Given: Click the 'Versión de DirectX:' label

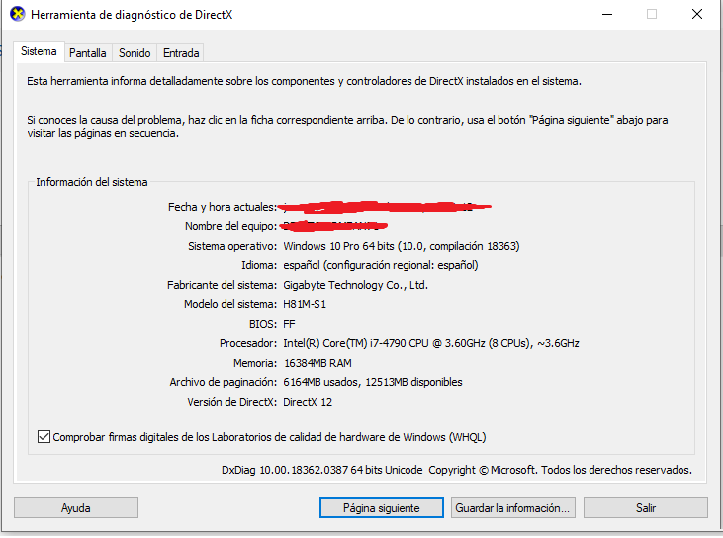Looking at the screenshot, I should click(x=232, y=402).
